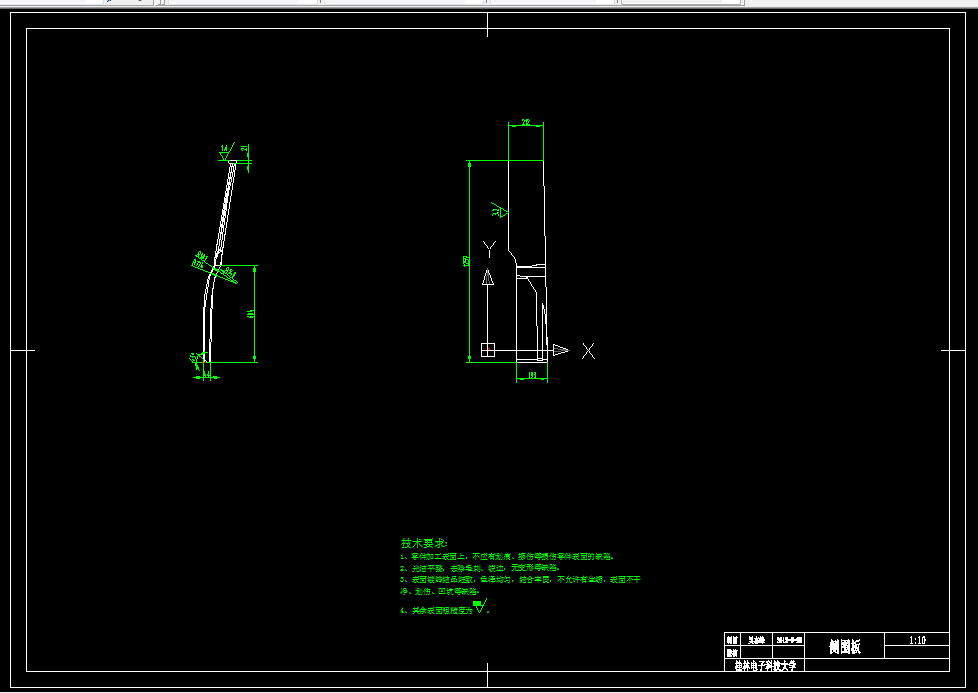Select technical requirement line 2 text
The image size is (978, 693).
coord(480,568)
